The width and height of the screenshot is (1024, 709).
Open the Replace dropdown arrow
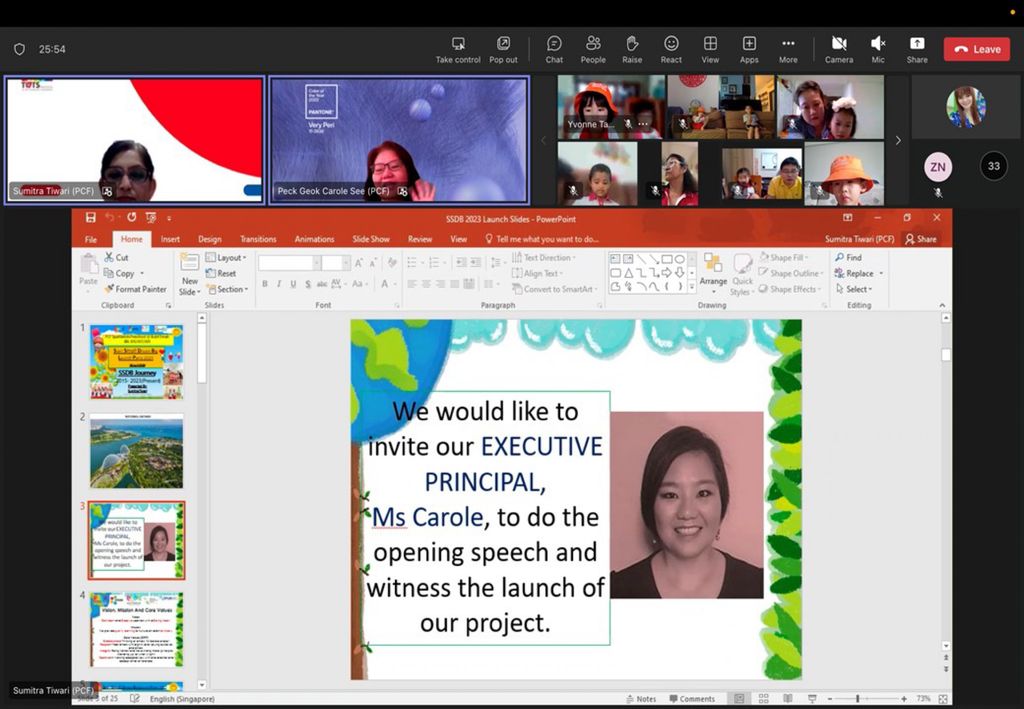click(x=881, y=274)
